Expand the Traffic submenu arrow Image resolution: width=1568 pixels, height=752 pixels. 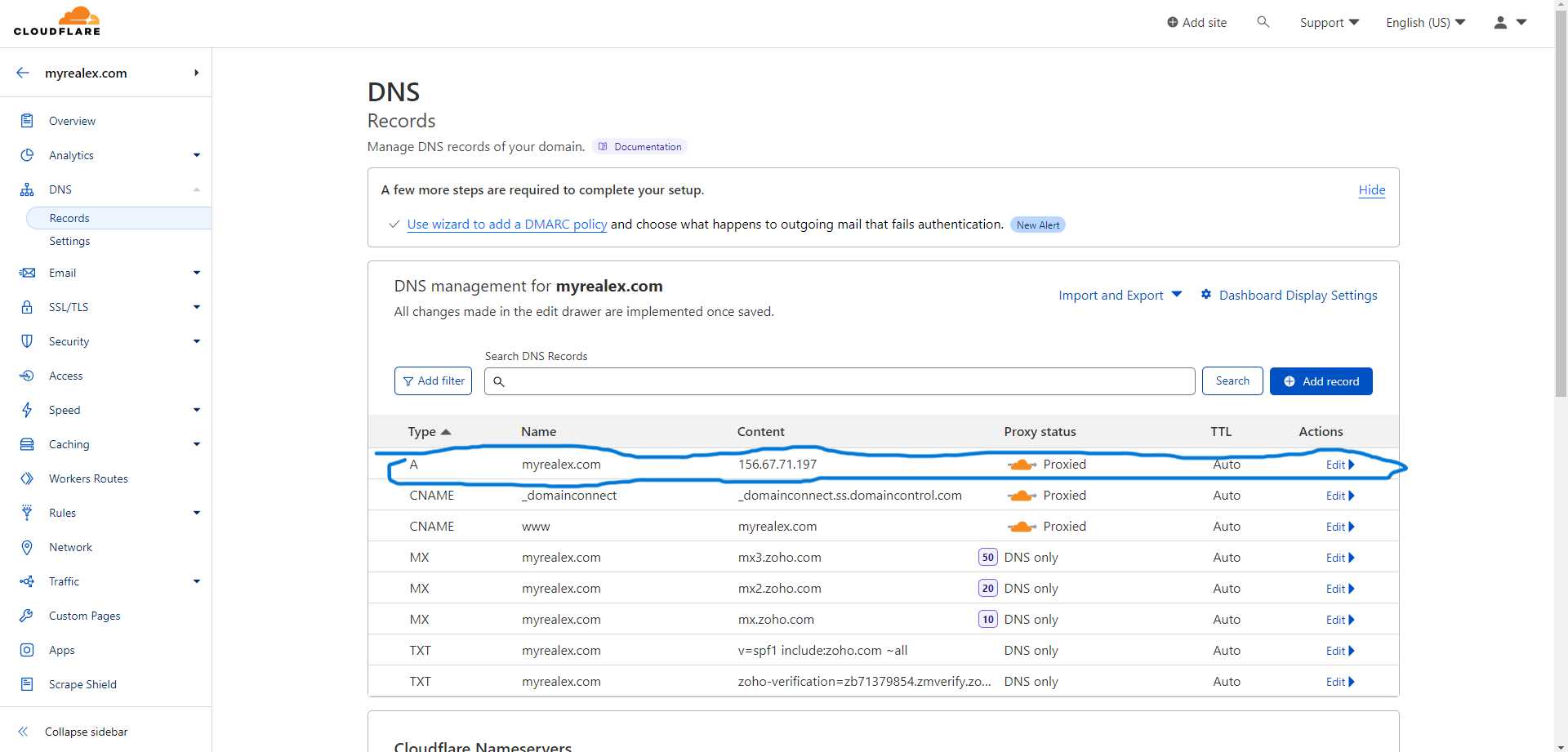pyautogui.click(x=197, y=581)
